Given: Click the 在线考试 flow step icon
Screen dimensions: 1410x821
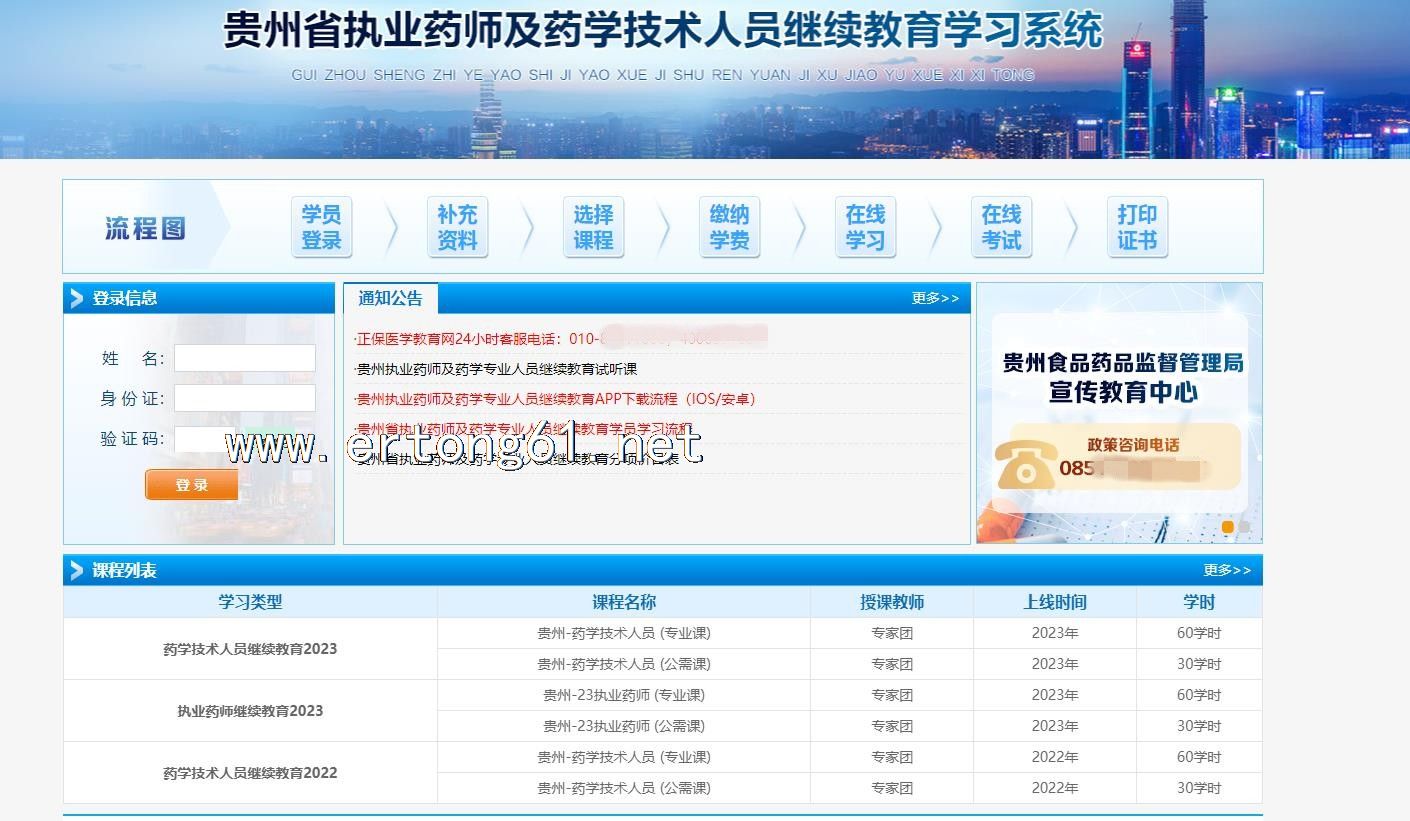Looking at the screenshot, I should pyautogui.click(x=1001, y=227).
